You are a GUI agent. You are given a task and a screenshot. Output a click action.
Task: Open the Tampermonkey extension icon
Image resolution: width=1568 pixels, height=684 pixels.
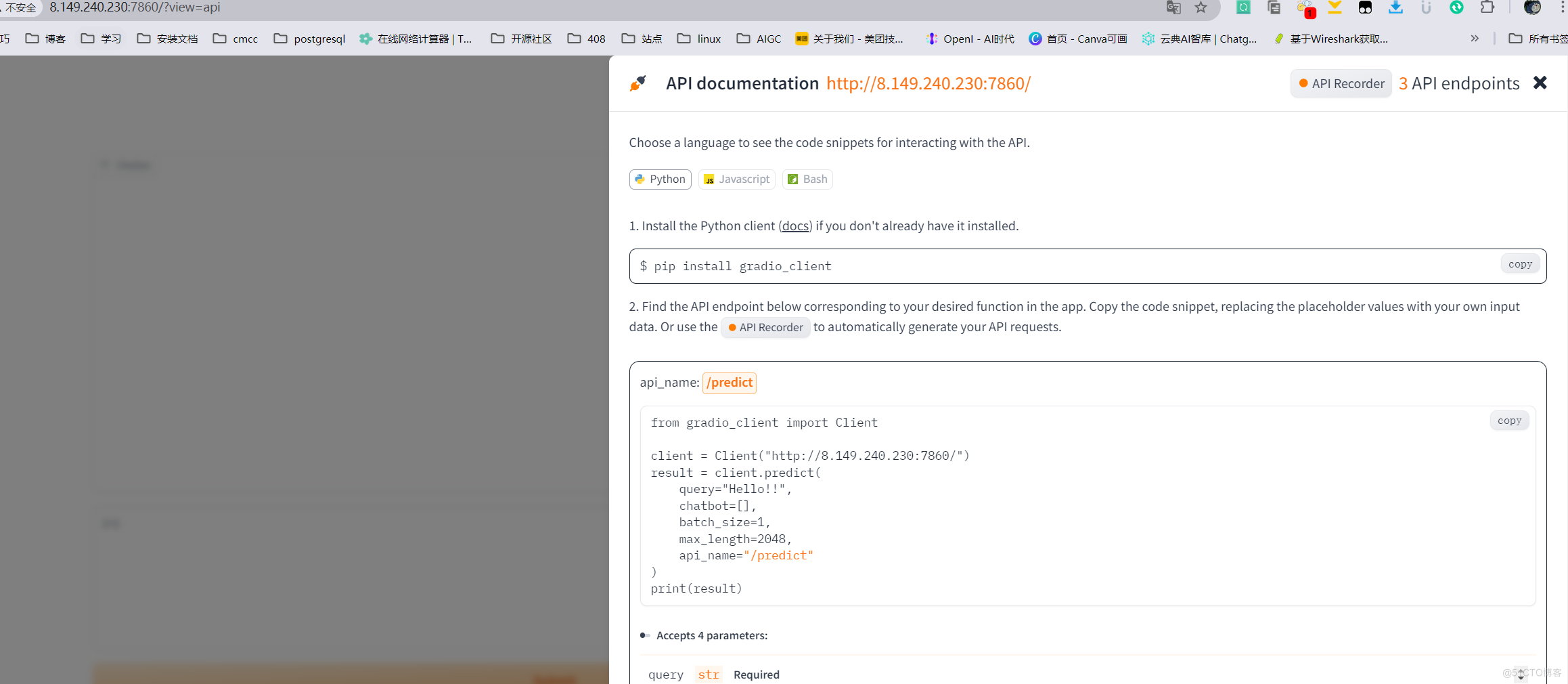1365,7
